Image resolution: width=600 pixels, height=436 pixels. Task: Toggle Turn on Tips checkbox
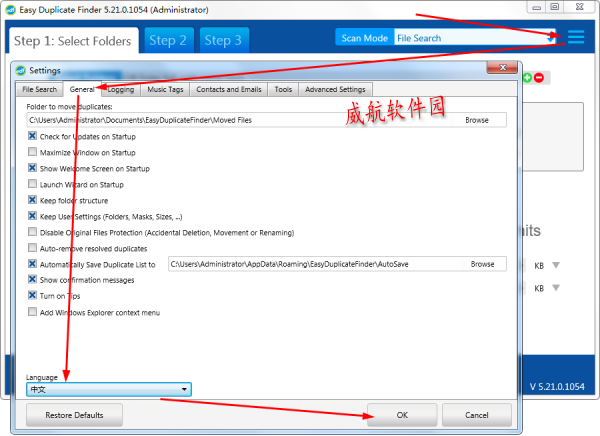click(x=33, y=296)
